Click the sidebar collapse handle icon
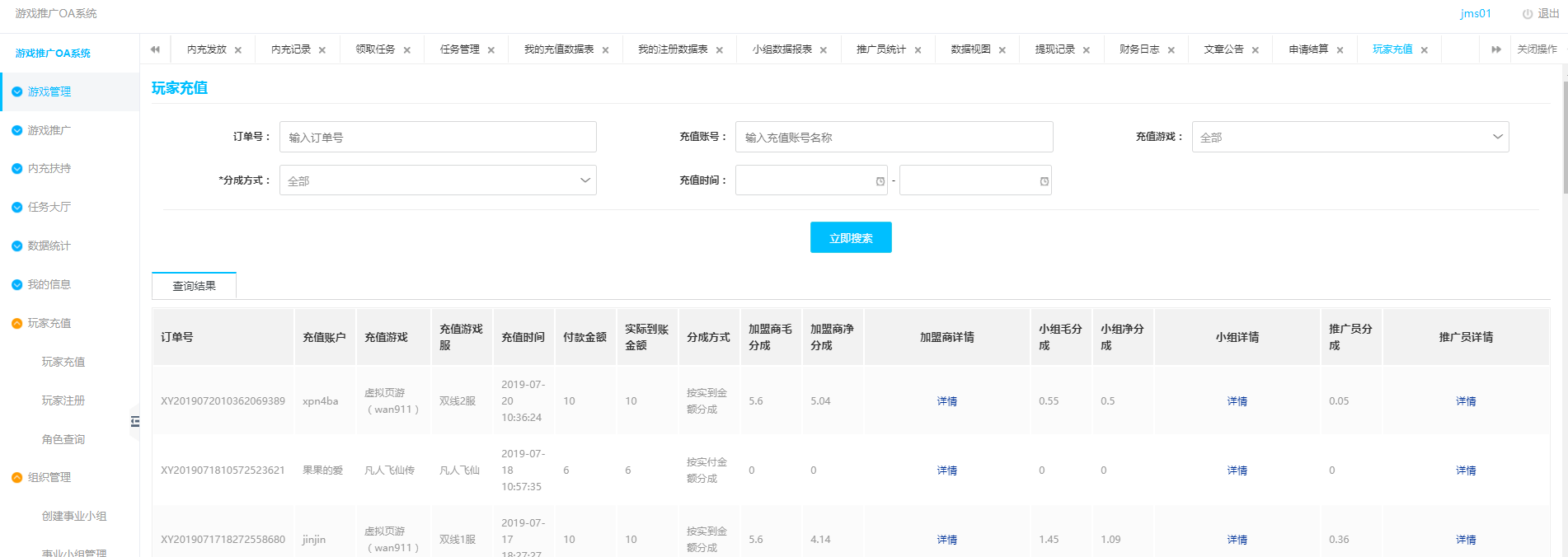This screenshot has width=1568, height=557. 135,422
